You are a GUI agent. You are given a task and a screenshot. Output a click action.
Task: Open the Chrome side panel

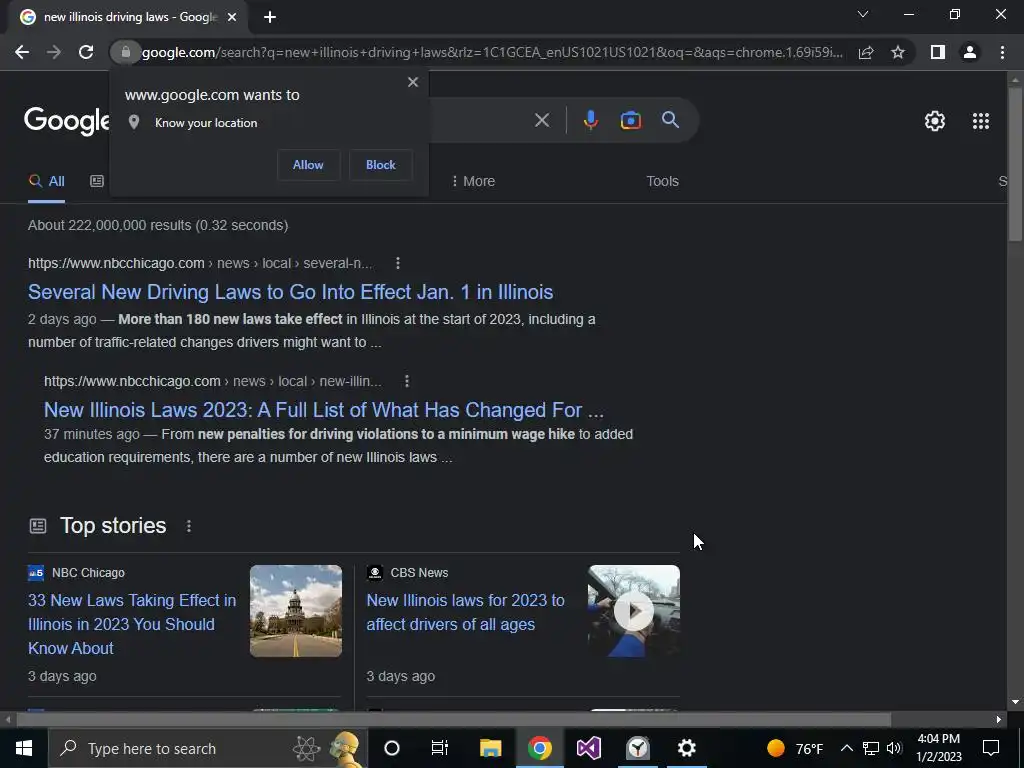click(x=938, y=52)
